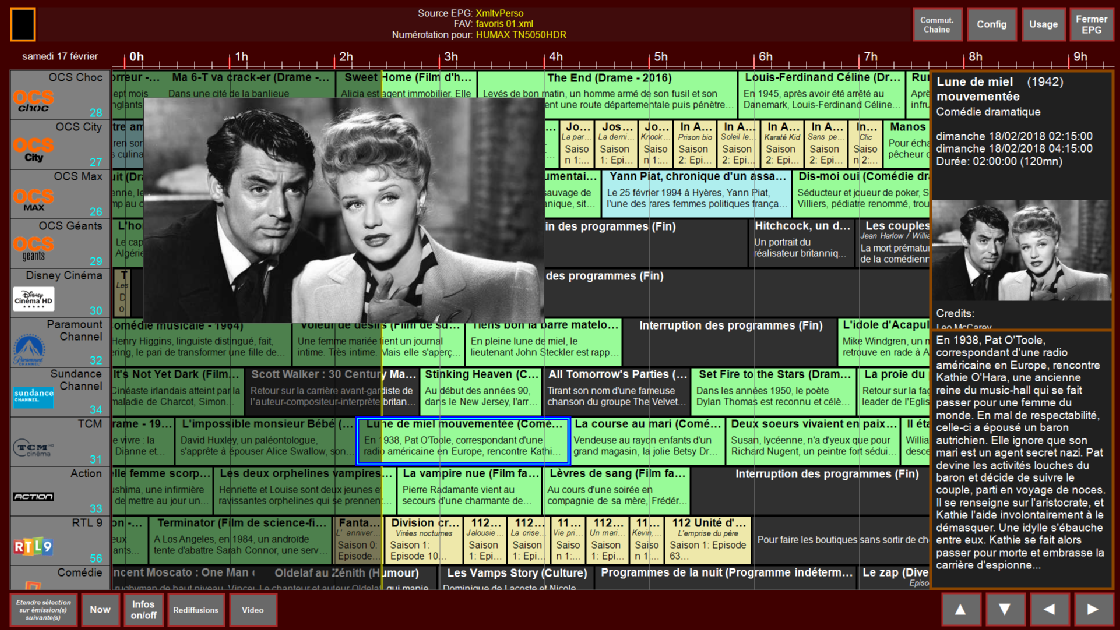Click the black square at top-left corner
The height and width of the screenshot is (630, 1120).
click(23, 24)
